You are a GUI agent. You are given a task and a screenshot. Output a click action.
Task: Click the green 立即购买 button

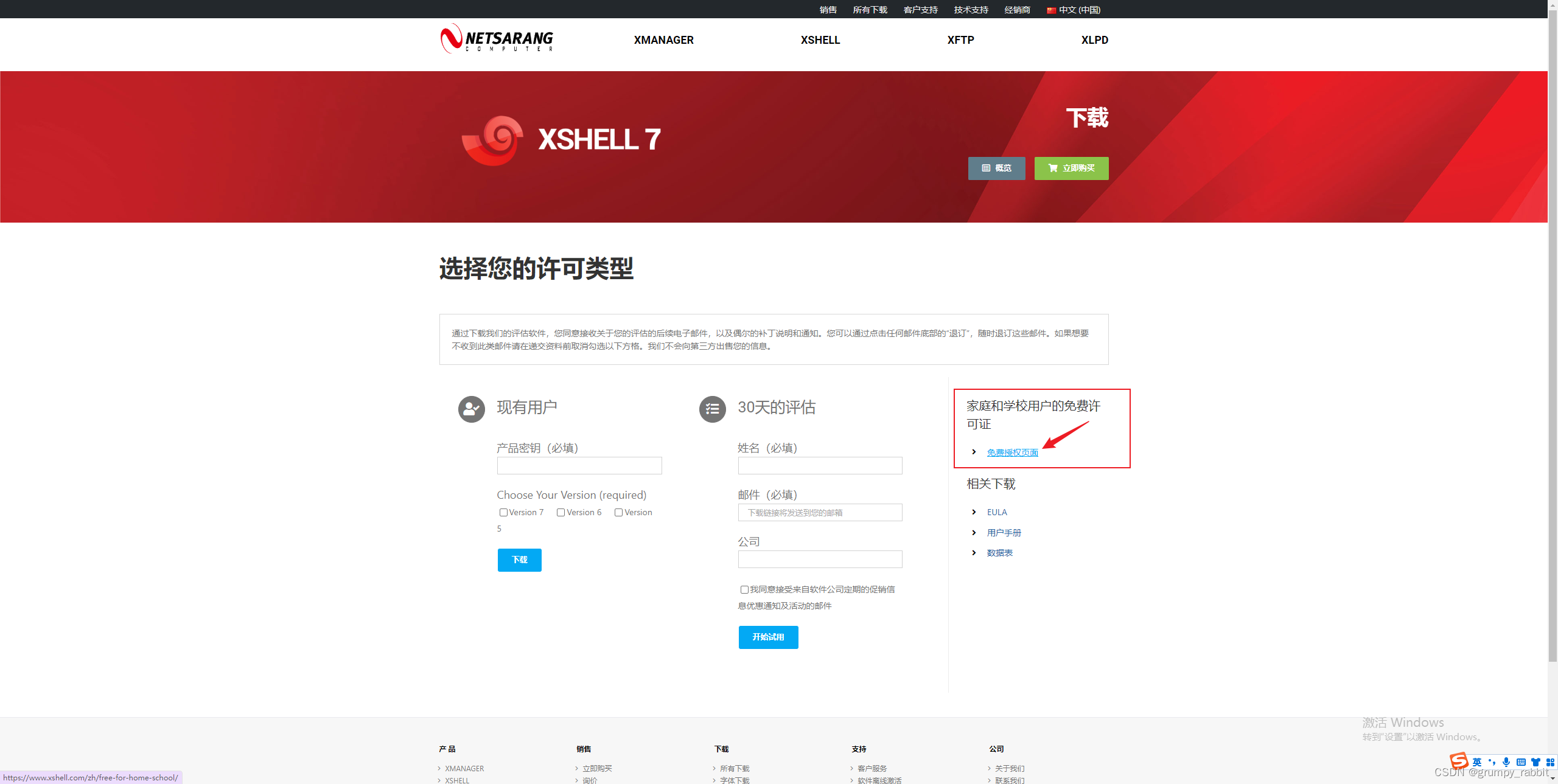(1071, 168)
